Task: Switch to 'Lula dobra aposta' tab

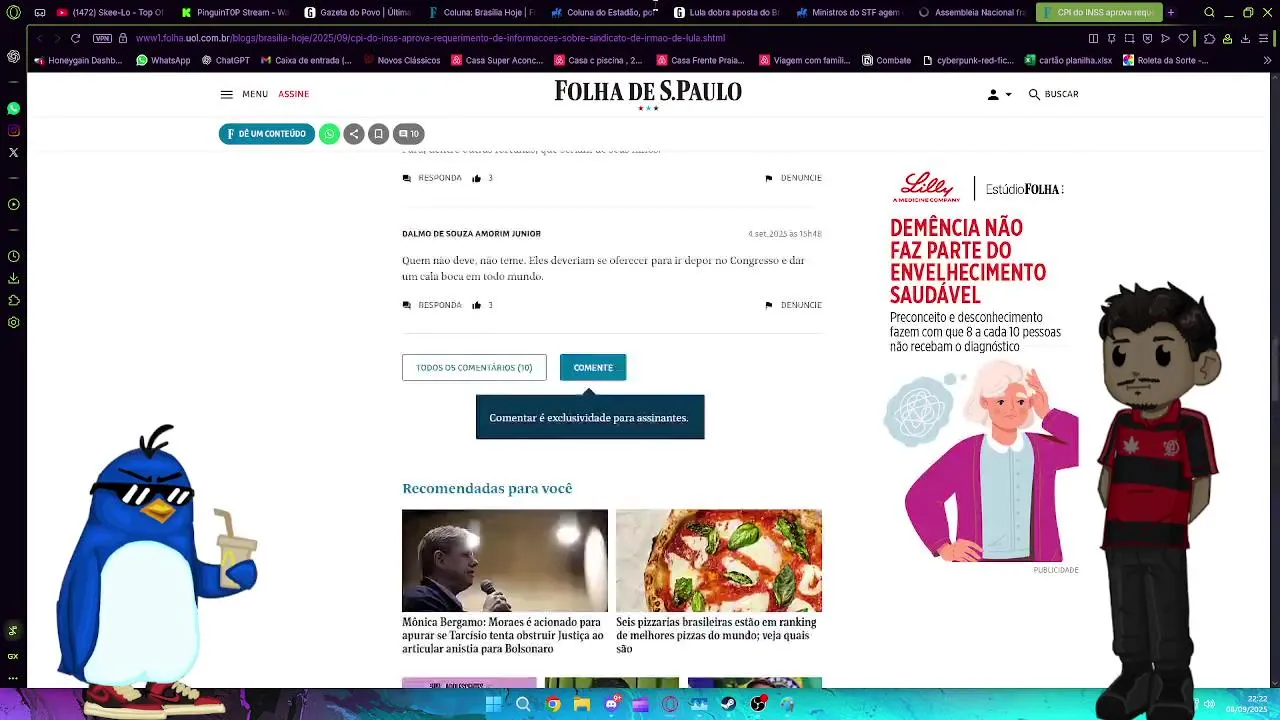Action: (x=728, y=13)
